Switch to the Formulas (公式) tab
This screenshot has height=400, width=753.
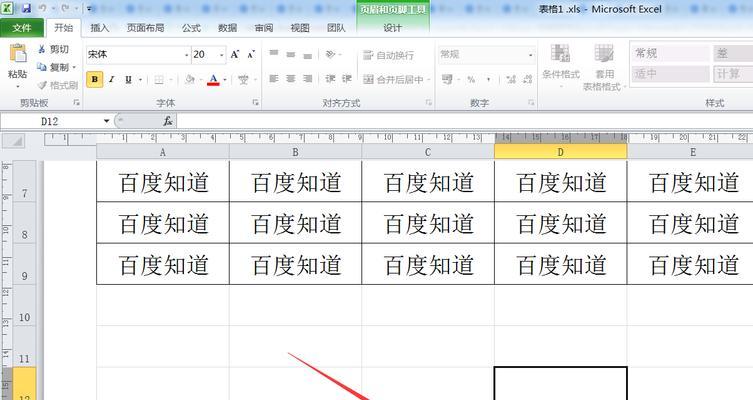pos(191,28)
